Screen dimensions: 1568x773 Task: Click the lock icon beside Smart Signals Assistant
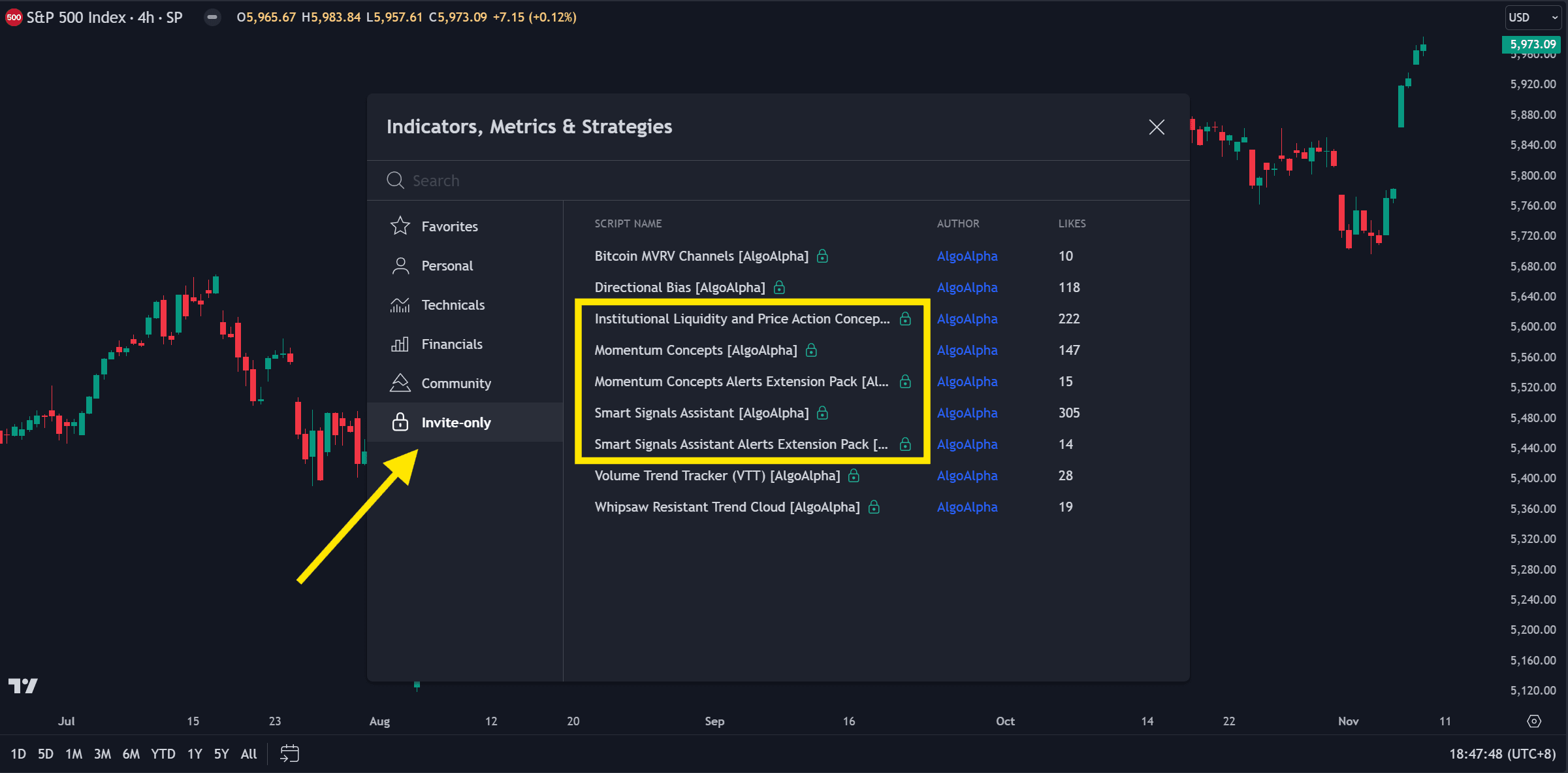point(822,413)
